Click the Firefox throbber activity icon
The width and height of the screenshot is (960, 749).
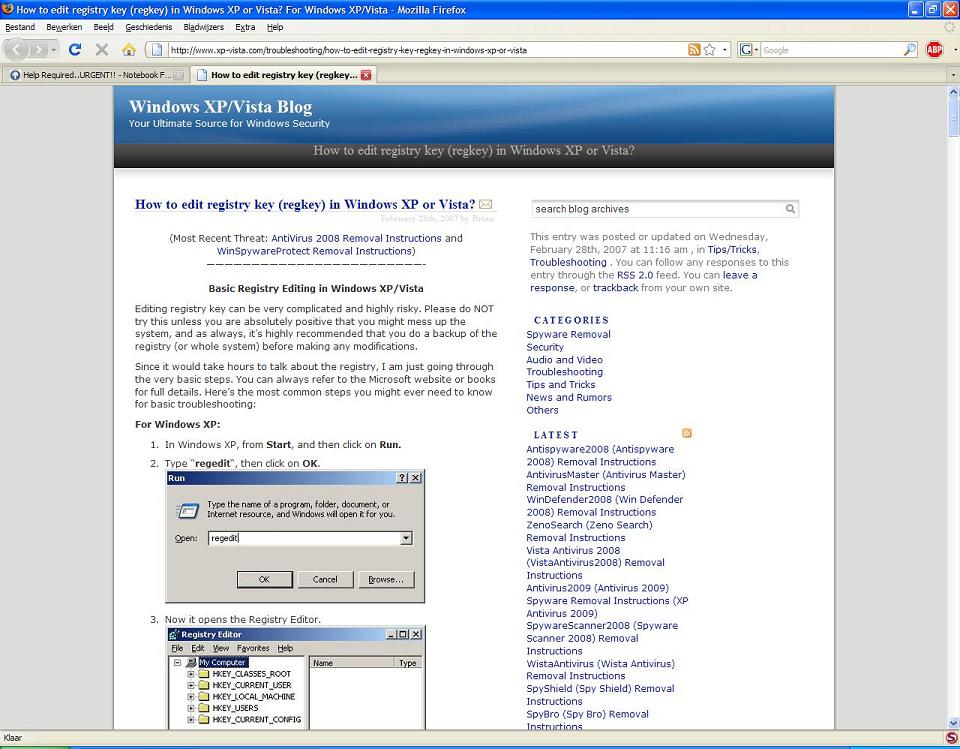pyautogui.click(x=950, y=27)
